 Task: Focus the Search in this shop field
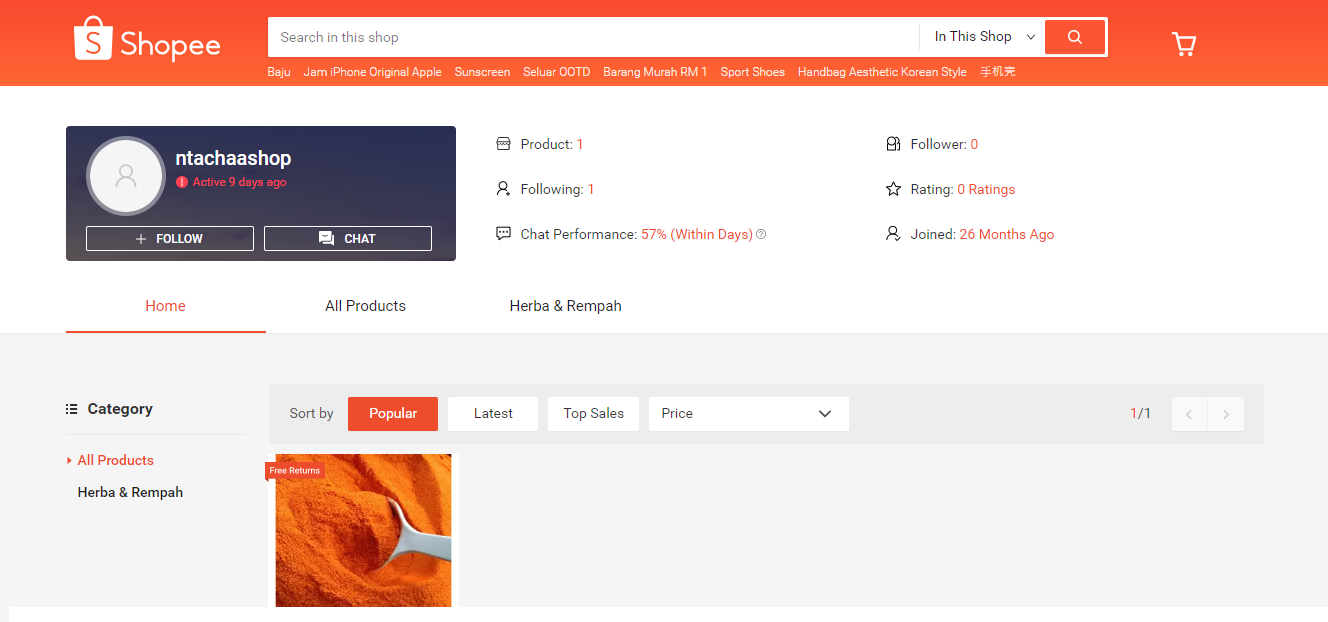594,37
